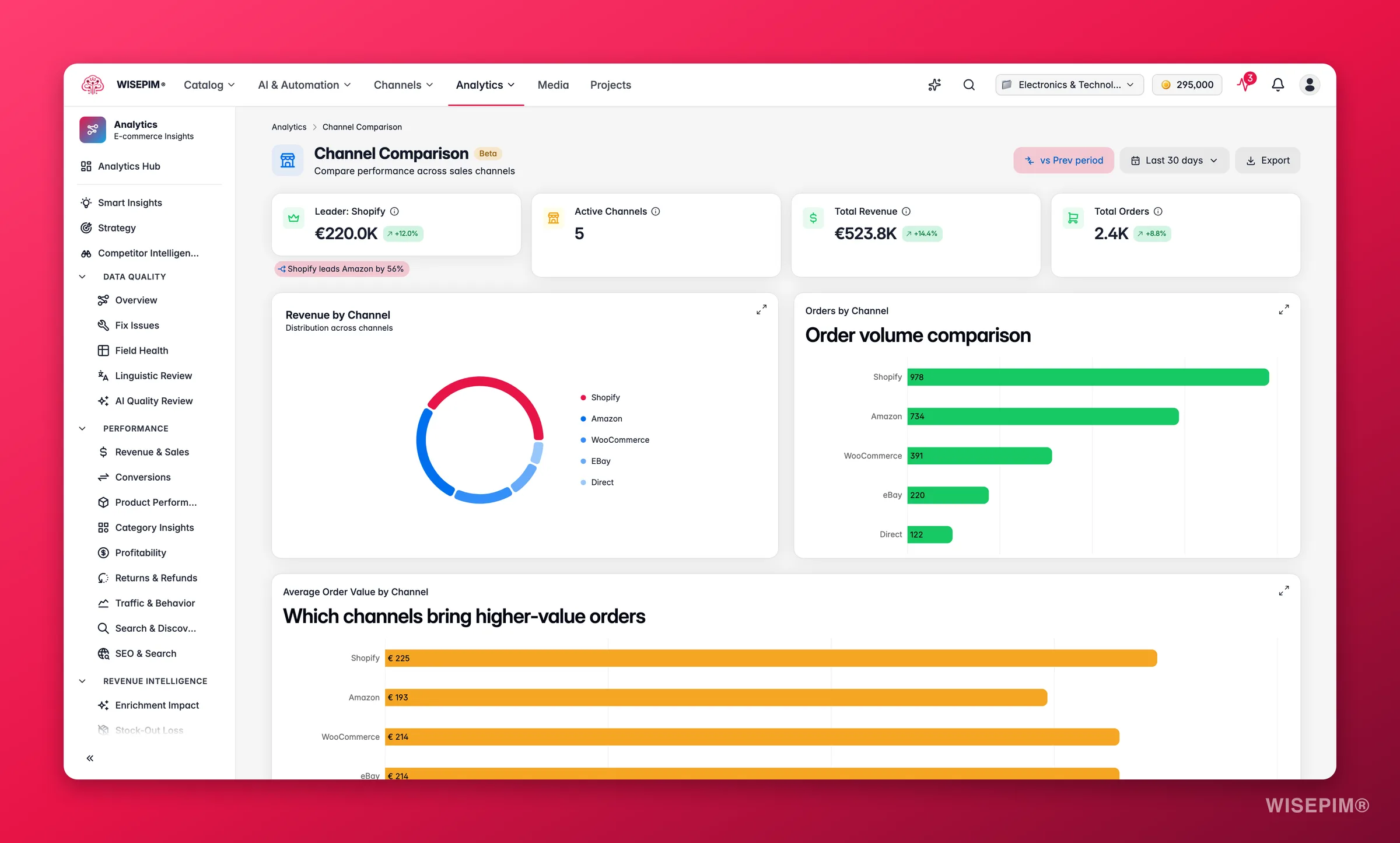Click the Shopify 978 orders green bar
The height and width of the screenshot is (843, 1400).
1088,377
